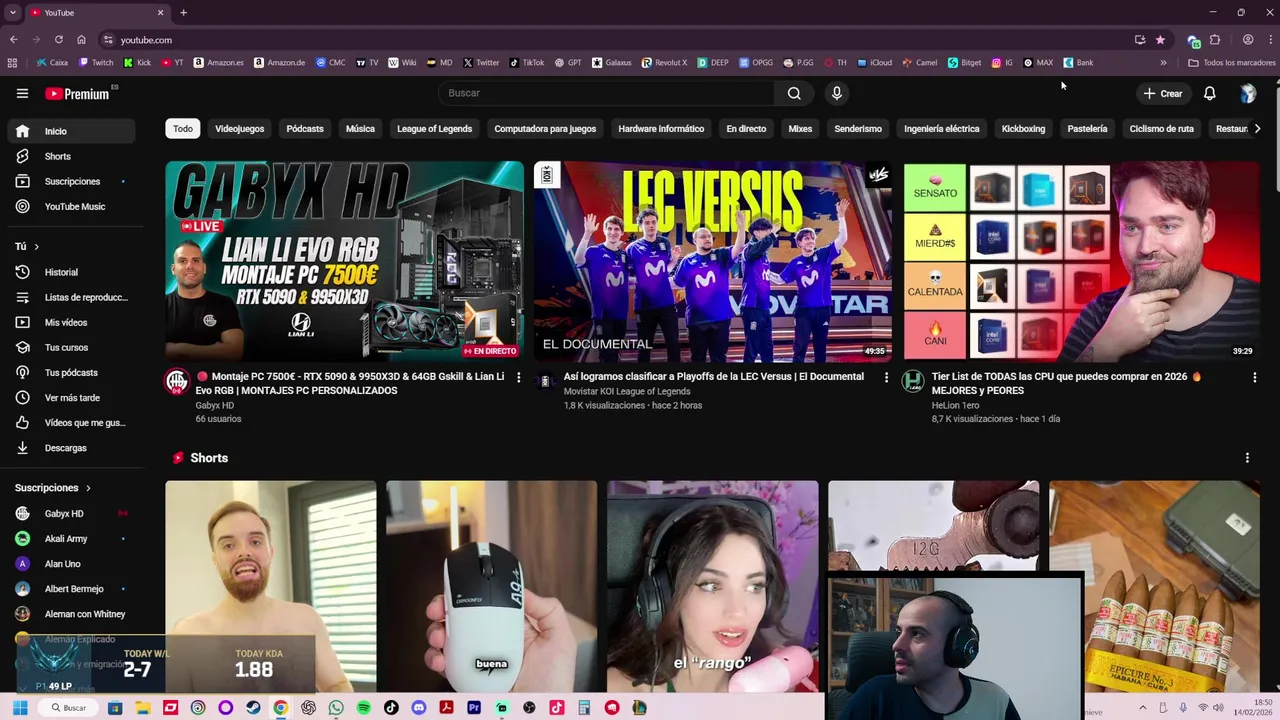Image resolution: width=1280 pixels, height=720 pixels.
Task: Open YouTube Music from the sidebar
Action: click(71, 206)
